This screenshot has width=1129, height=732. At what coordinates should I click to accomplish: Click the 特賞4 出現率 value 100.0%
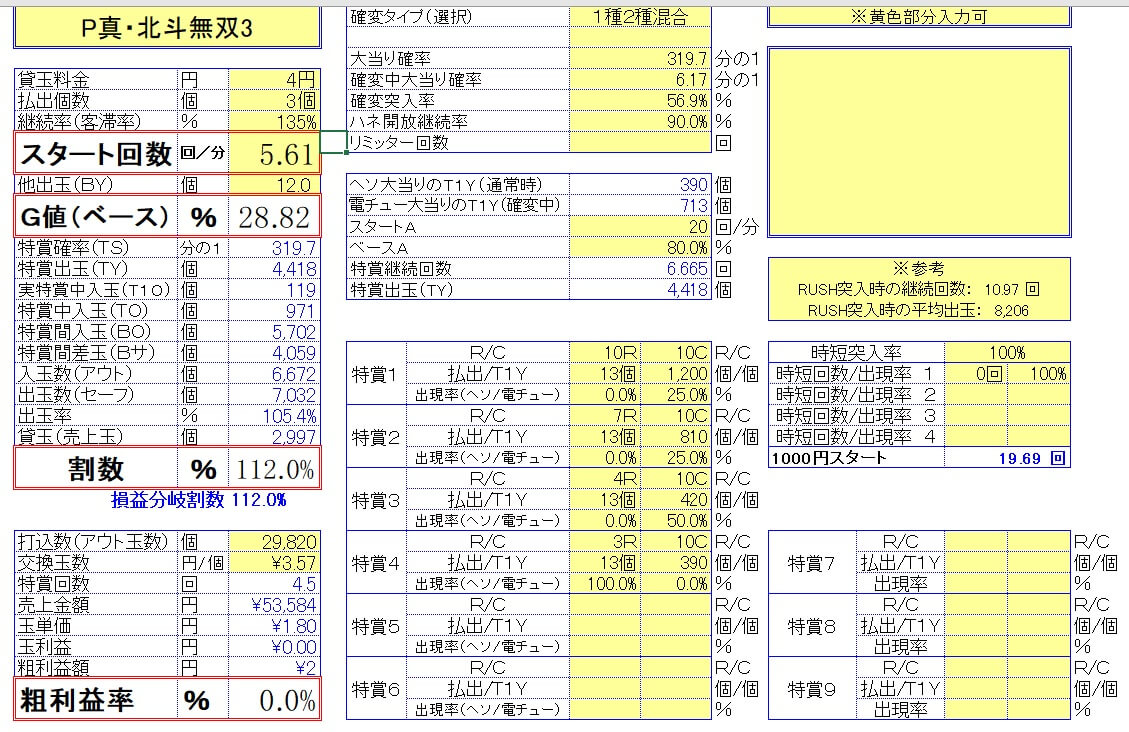605,583
